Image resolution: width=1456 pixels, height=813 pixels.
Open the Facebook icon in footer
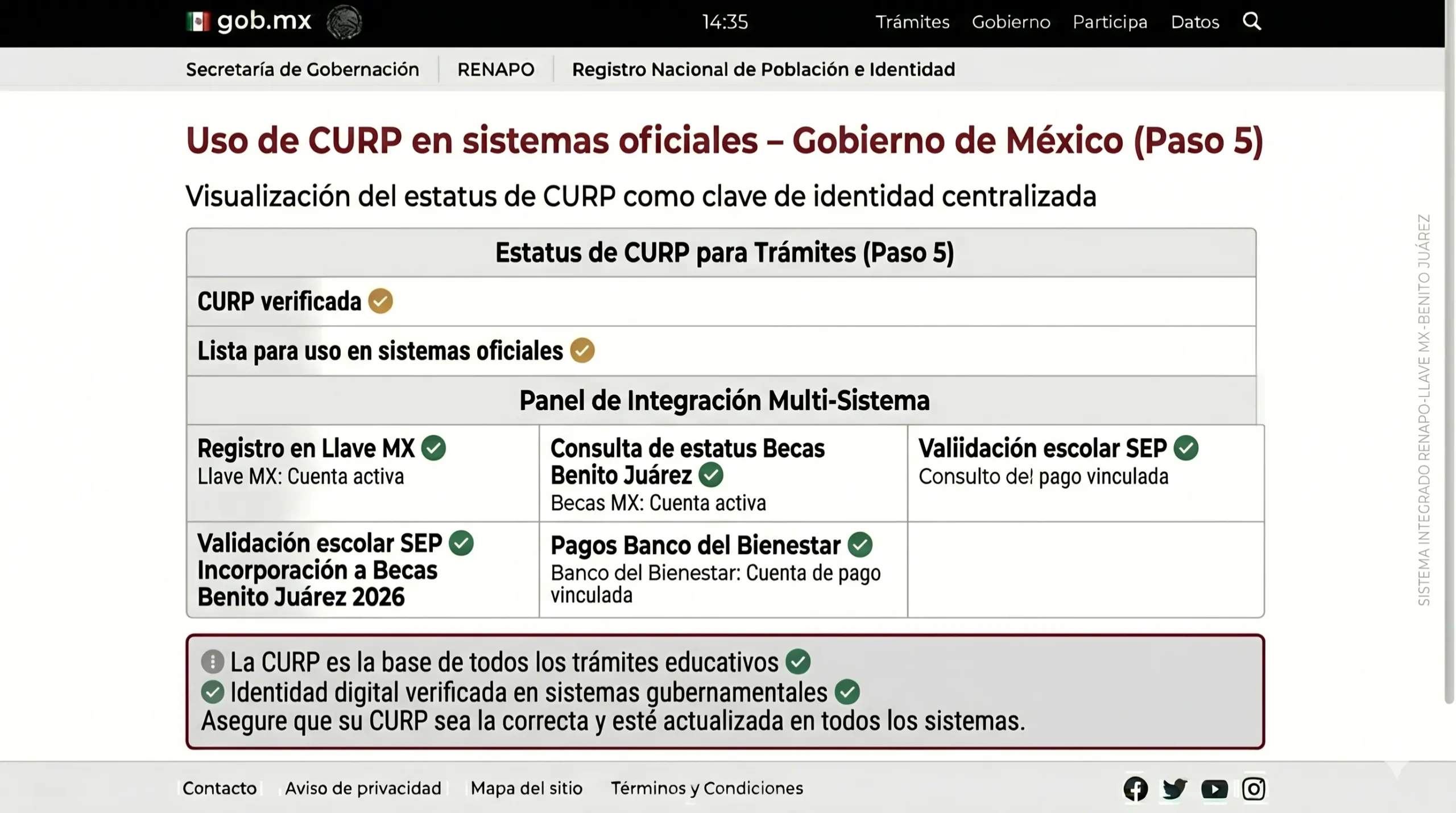pyautogui.click(x=1135, y=789)
